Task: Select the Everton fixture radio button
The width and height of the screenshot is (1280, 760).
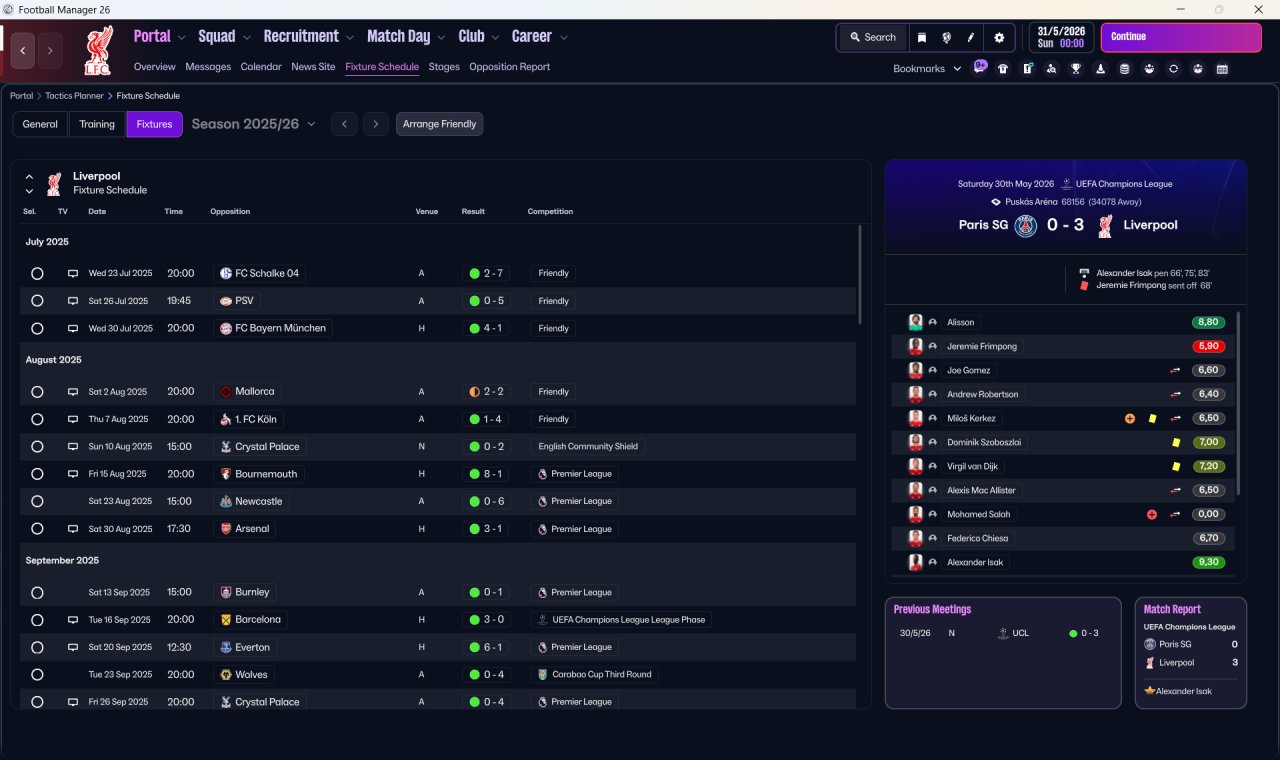Action: coord(37,647)
